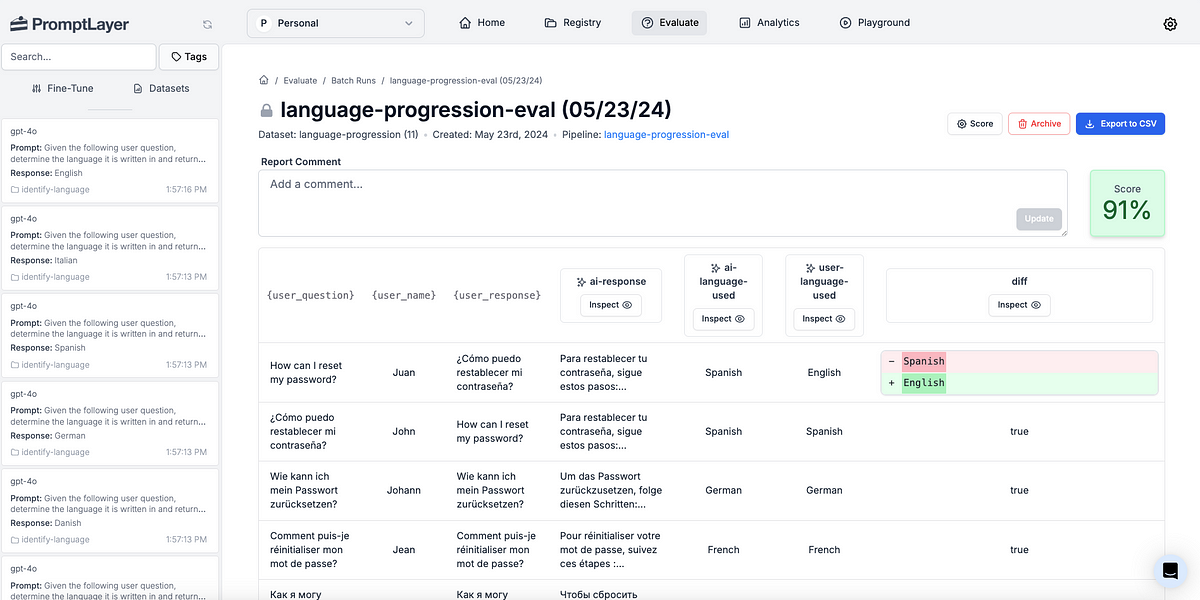Switch to the Analytics tab

[x=769, y=23]
